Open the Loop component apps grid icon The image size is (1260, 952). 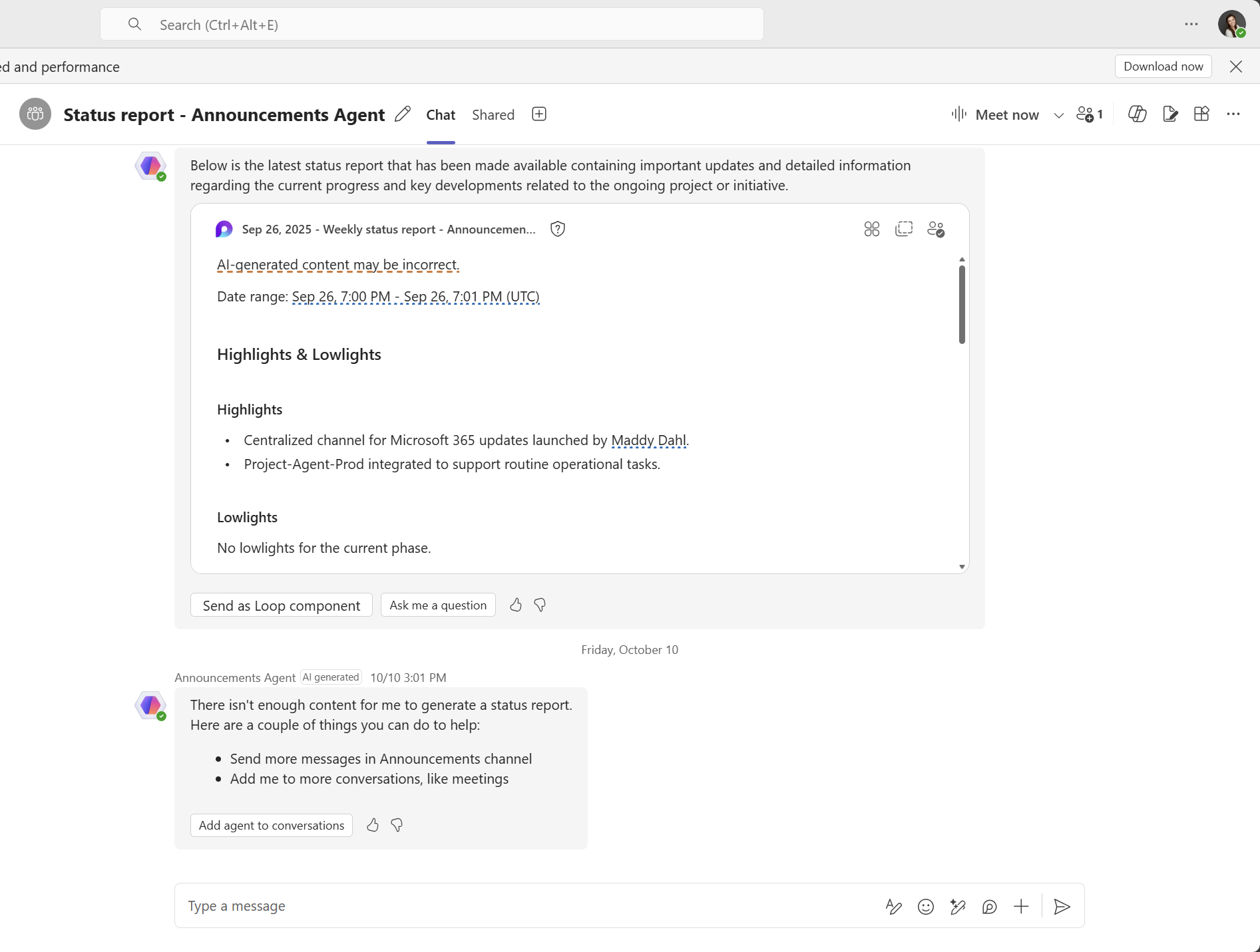tap(871, 230)
